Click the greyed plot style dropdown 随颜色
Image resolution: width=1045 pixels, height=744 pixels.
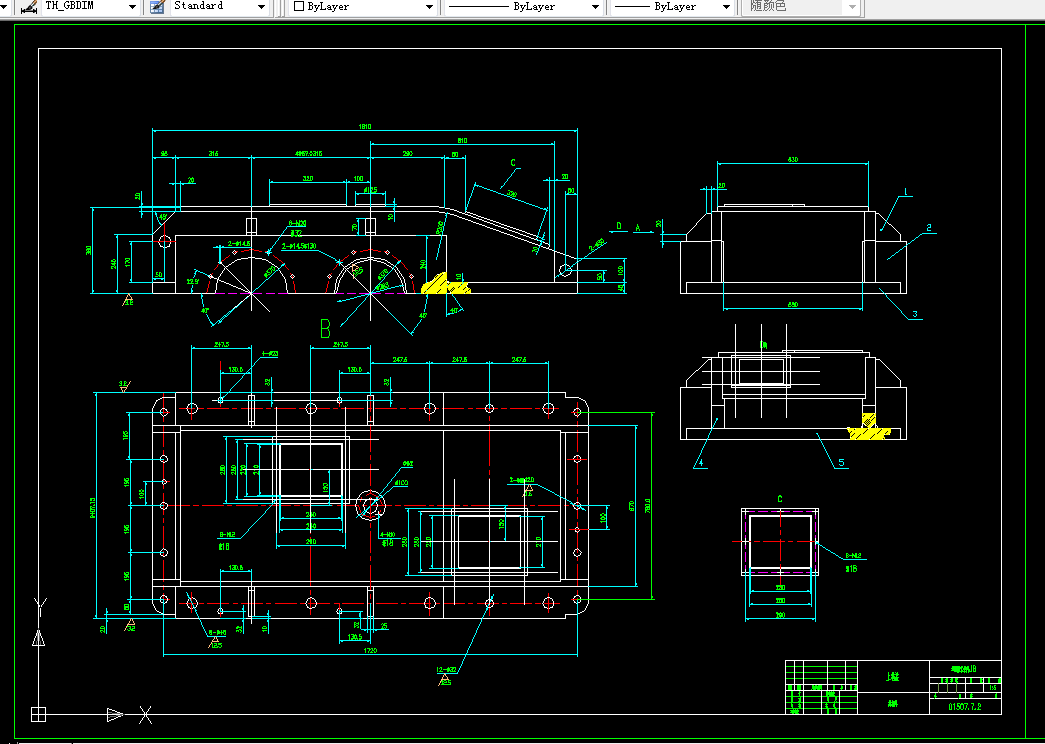click(x=802, y=7)
